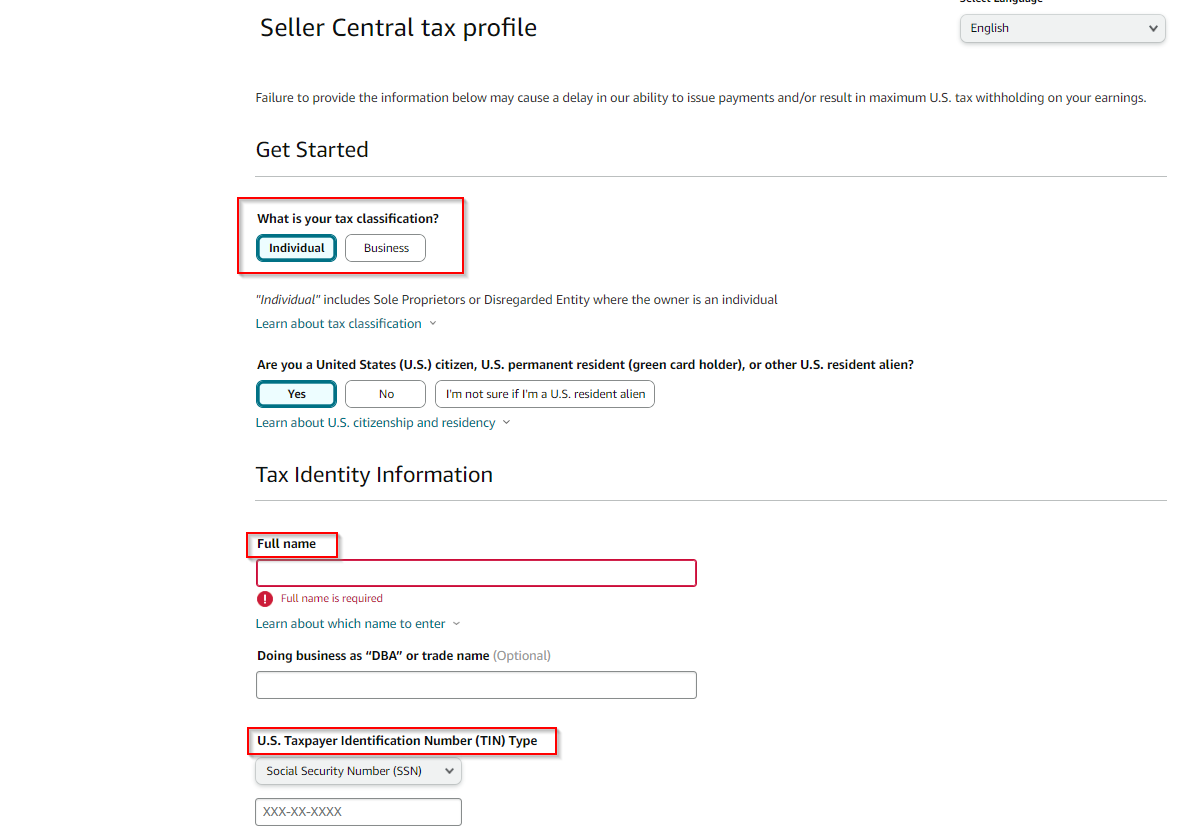
Task: Select Individual tax classification
Action: coord(296,248)
